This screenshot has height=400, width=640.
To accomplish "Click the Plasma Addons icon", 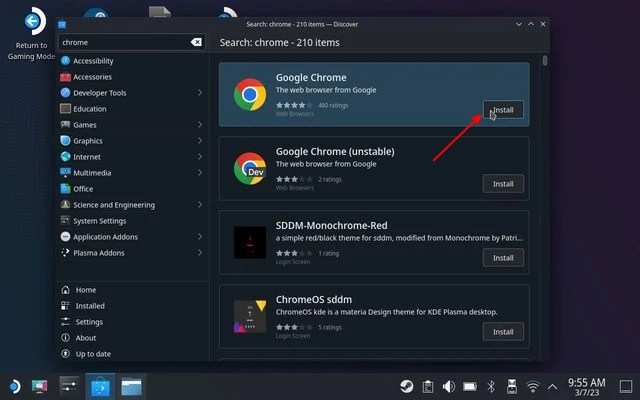I will tap(65, 252).
